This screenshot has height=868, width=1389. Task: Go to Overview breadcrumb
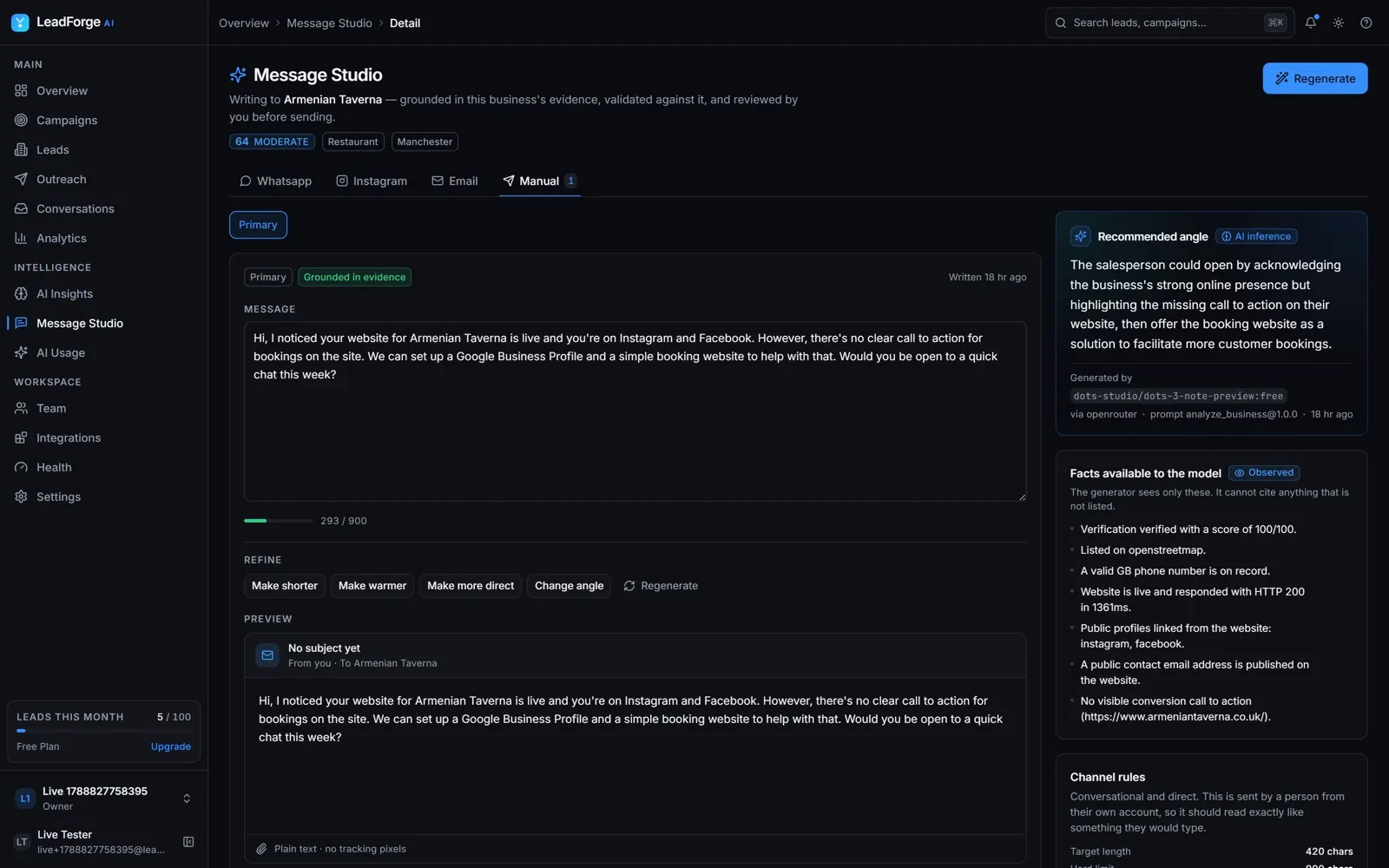click(x=244, y=23)
